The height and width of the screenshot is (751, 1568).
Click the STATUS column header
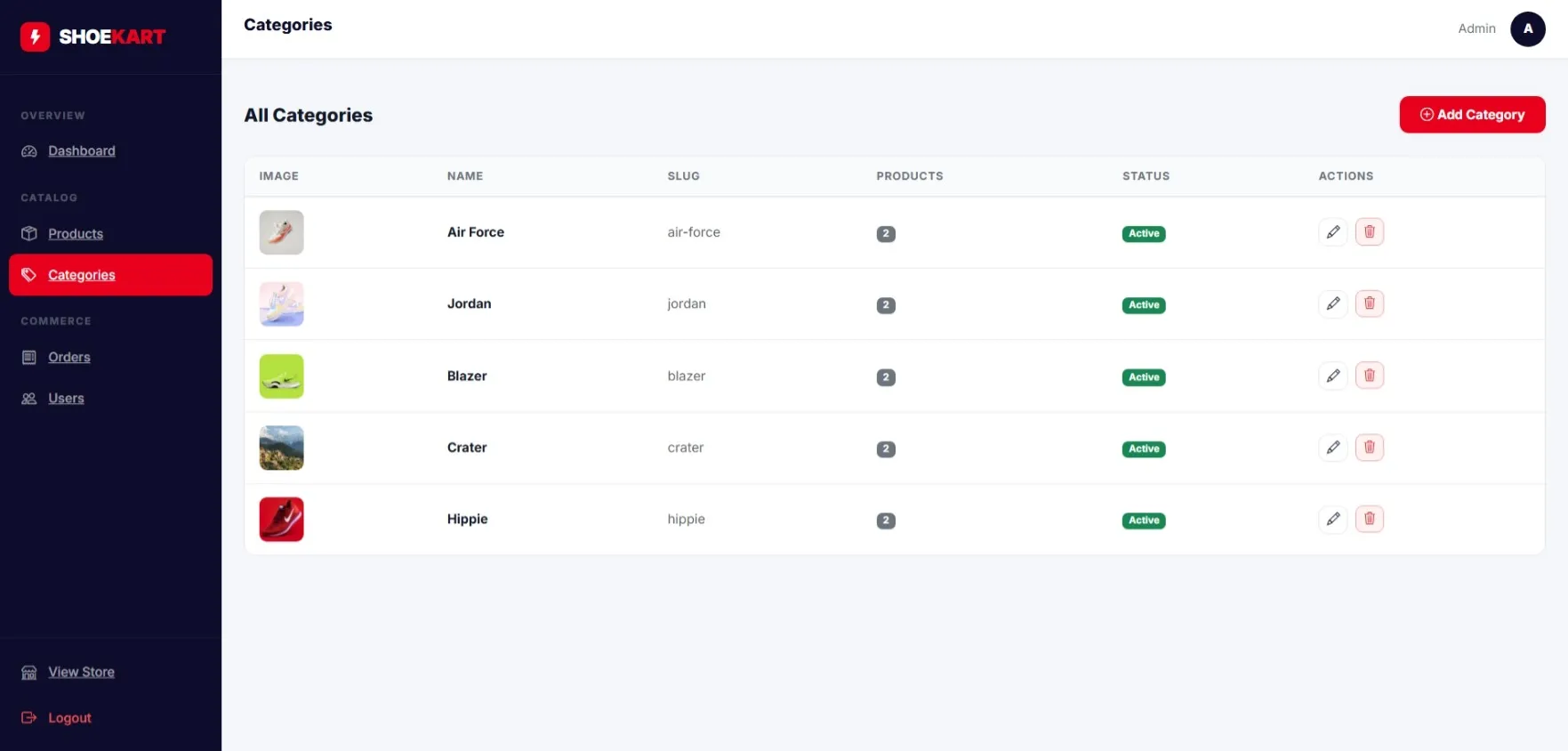pyautogui.click(x=1146, y=176)
